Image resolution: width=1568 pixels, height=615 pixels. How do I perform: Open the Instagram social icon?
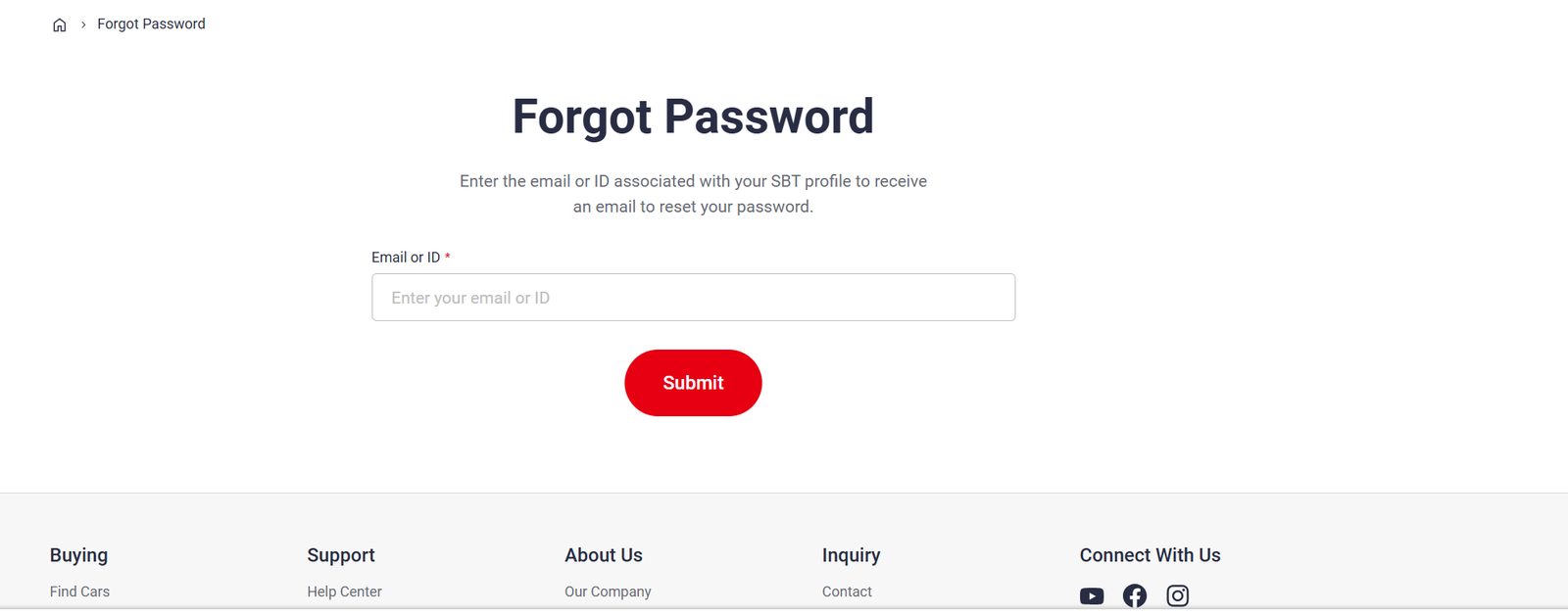tap(1178, 595)
